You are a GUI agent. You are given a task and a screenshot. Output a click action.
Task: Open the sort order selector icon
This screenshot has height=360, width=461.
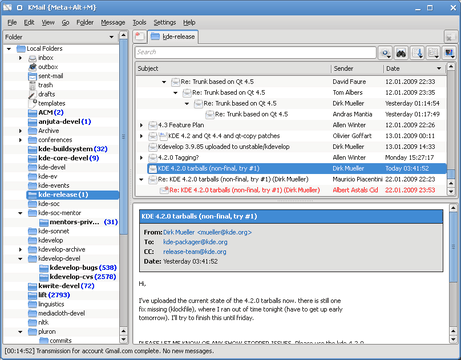(417, 53)
